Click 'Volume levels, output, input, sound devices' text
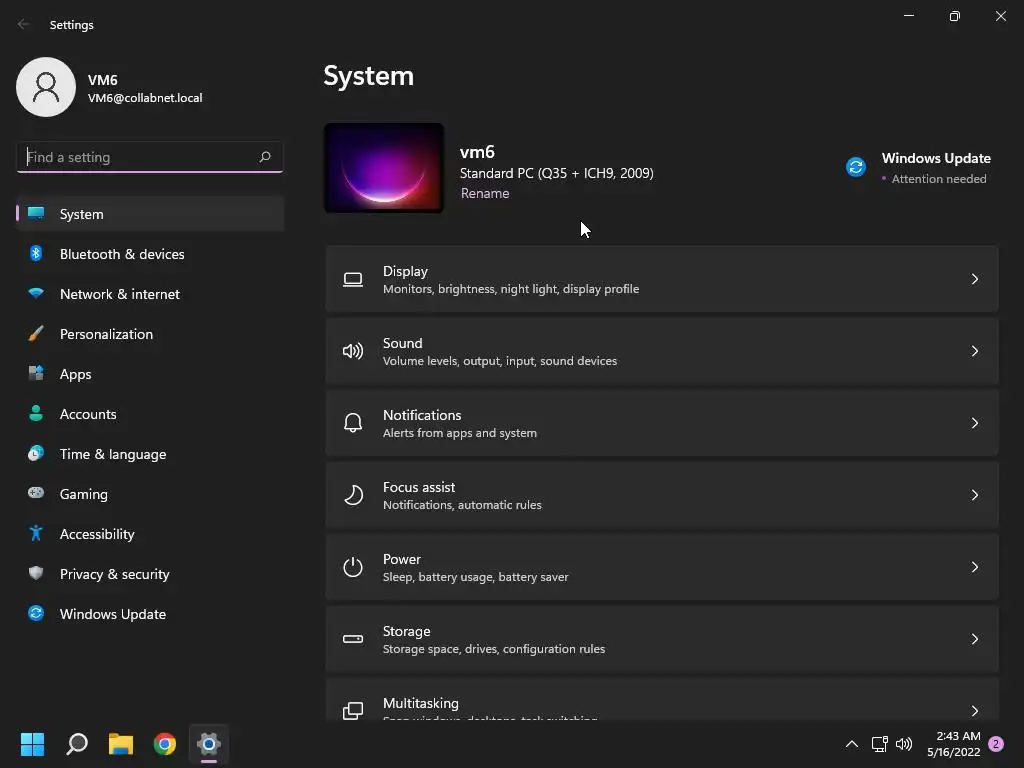The height and width of the screenshot is (768, 1024). click(500, 360)
